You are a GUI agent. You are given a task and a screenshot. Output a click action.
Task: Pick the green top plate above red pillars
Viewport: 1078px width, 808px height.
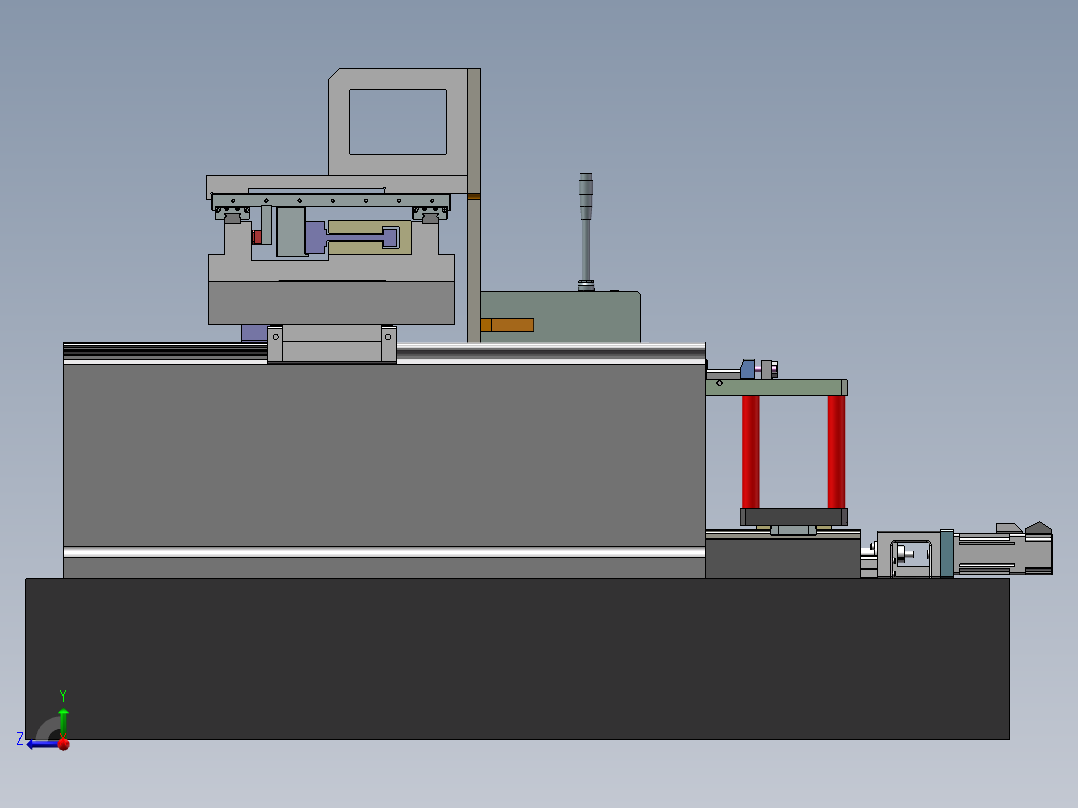776,387
